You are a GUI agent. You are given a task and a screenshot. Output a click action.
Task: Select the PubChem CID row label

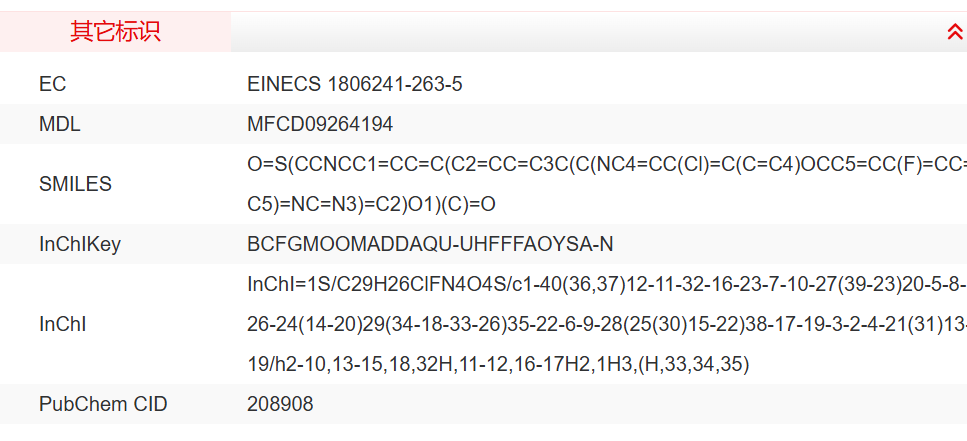pos(103,404)
